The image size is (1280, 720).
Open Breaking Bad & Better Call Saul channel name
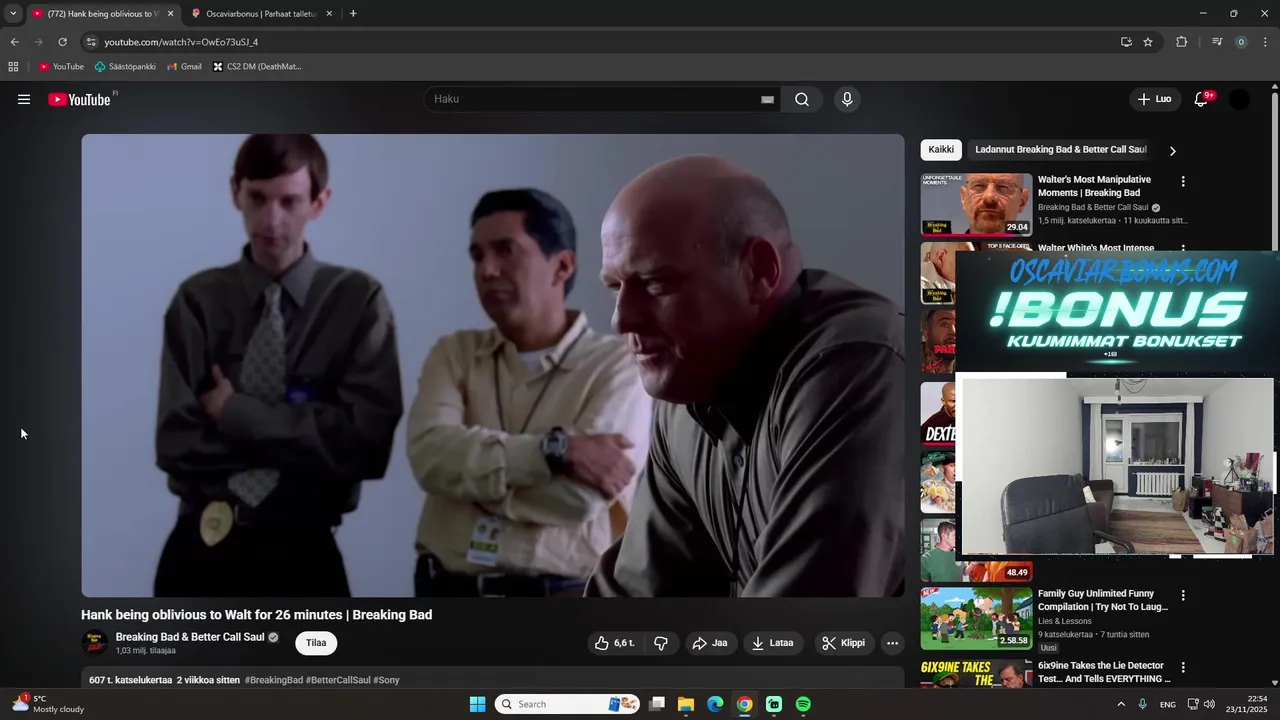pos(190,637)
